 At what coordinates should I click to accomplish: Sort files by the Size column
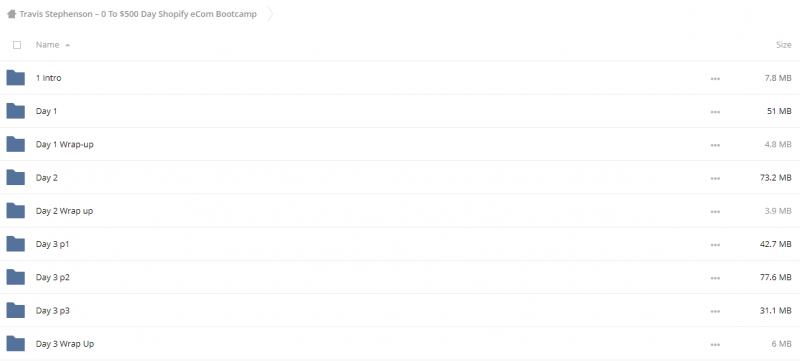pyautogui.click(x=783, y=45)
